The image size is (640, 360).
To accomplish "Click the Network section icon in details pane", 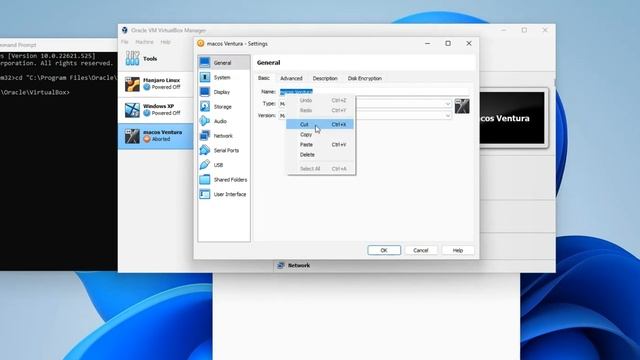I will (280, 265).
